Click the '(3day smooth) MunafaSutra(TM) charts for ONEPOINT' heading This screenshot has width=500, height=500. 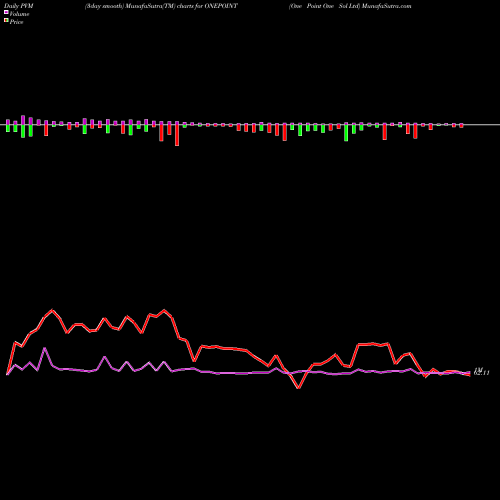161,6
